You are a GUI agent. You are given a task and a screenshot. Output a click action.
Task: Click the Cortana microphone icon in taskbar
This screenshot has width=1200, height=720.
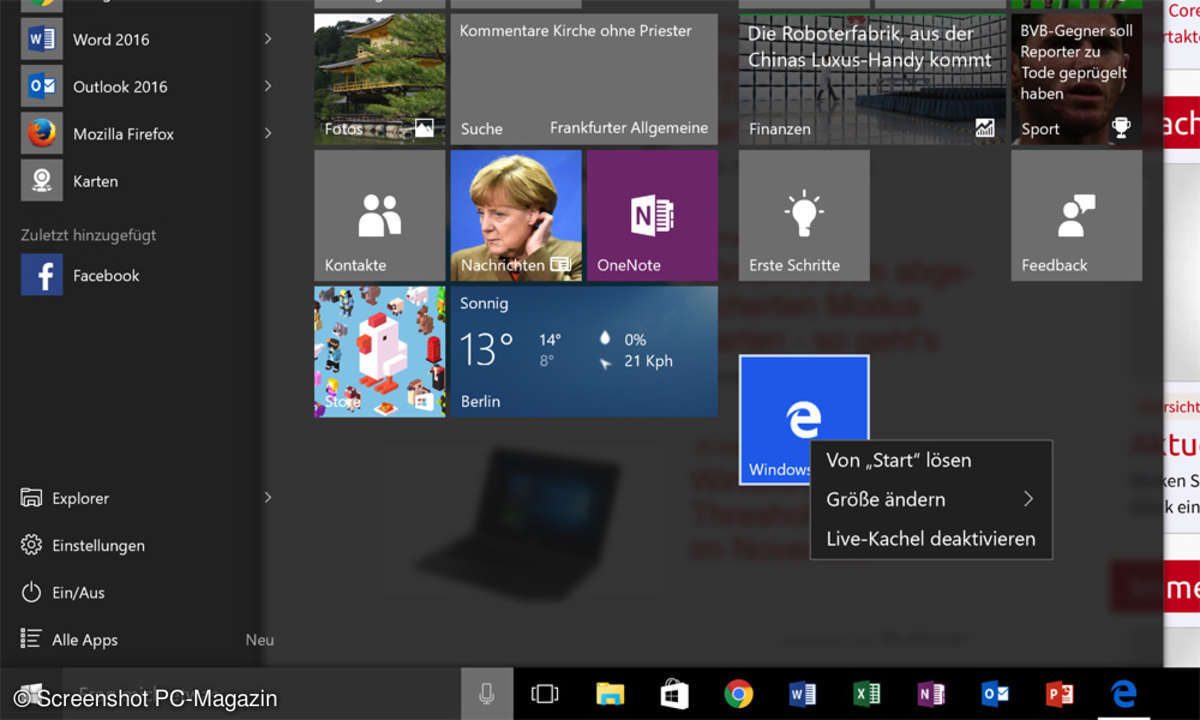(486, 693)
